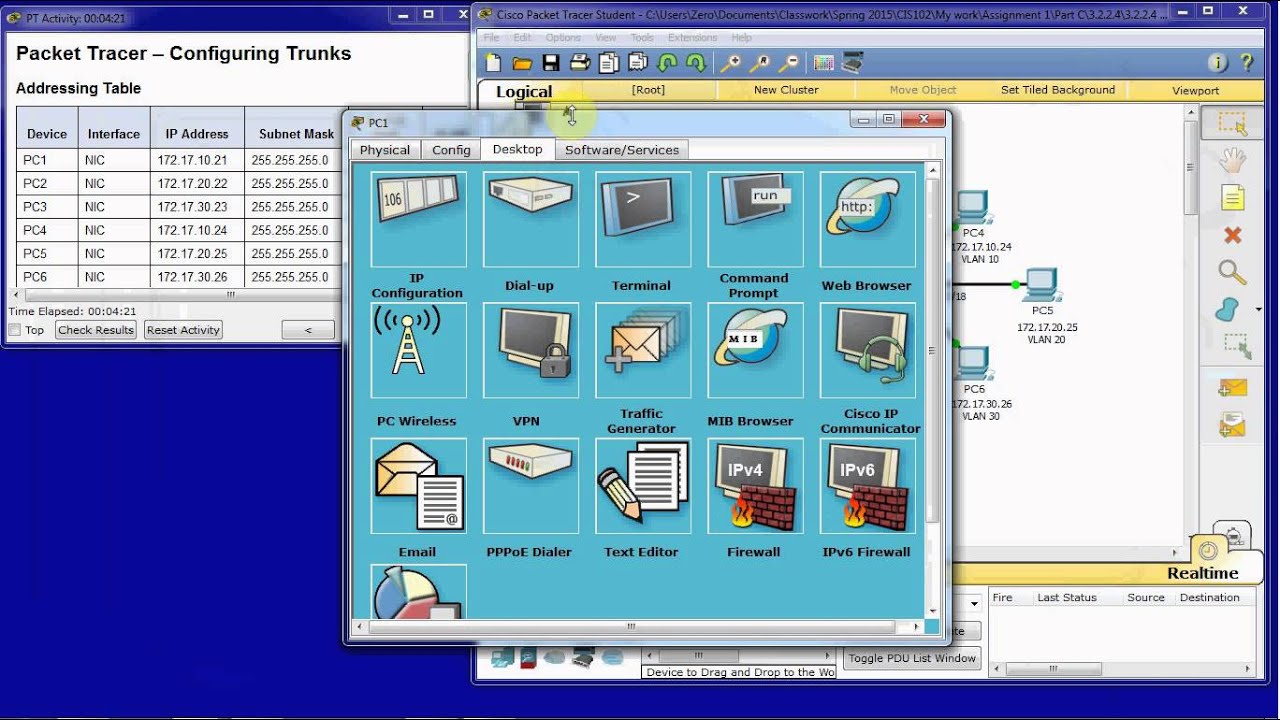Viewport: 1280px width, 720px height.
Task: Save the activity with the floppy disk icon
Action: [x=551, y=63]
